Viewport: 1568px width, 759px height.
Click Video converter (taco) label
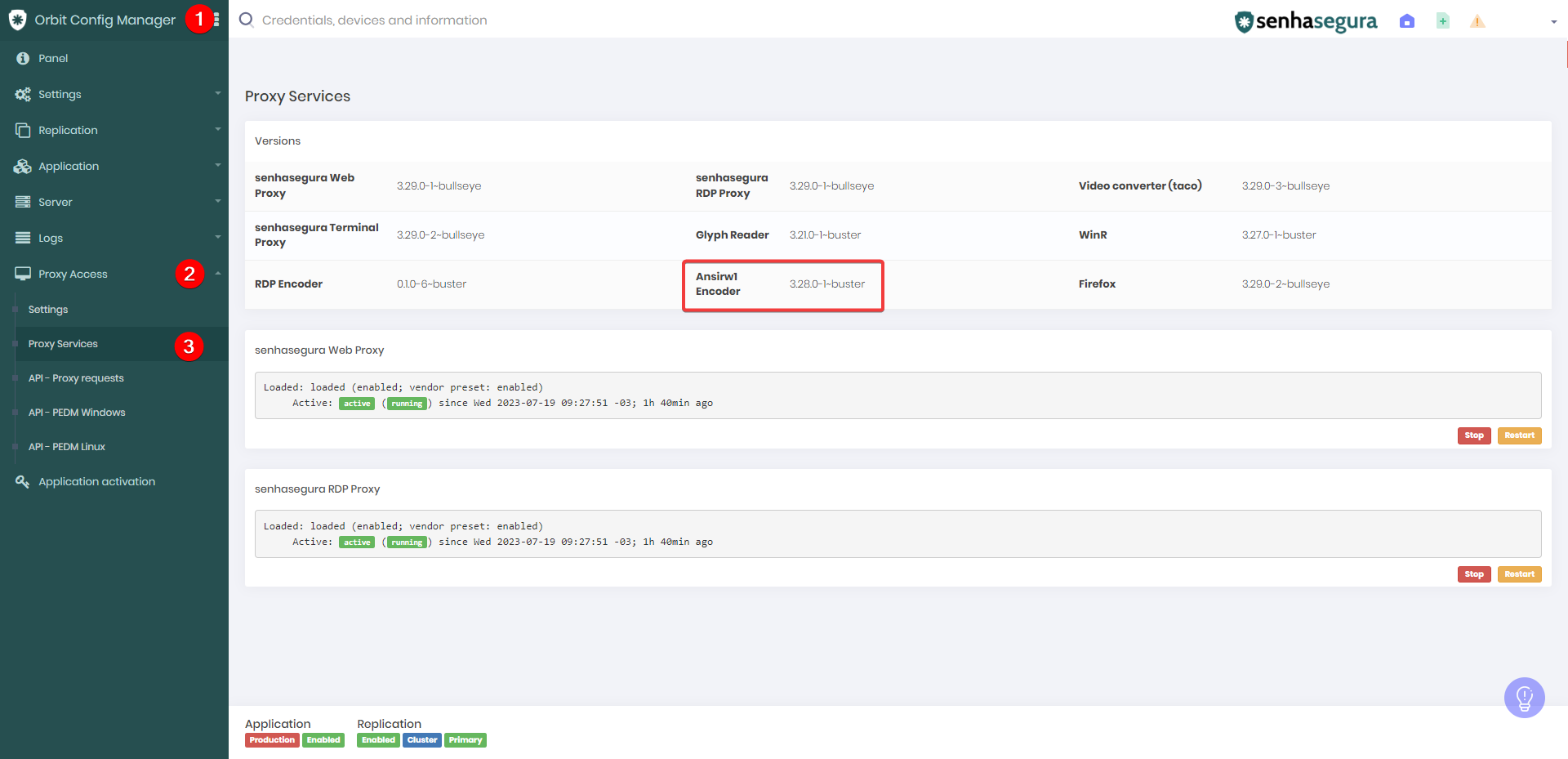pos(1140,185)
